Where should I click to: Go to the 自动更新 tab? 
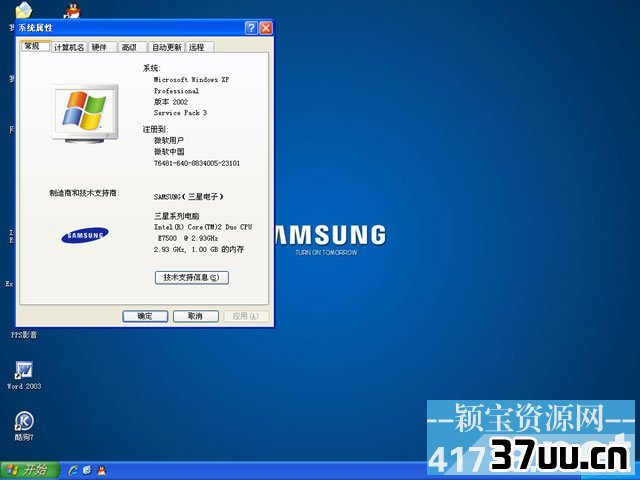coord(166,47)
